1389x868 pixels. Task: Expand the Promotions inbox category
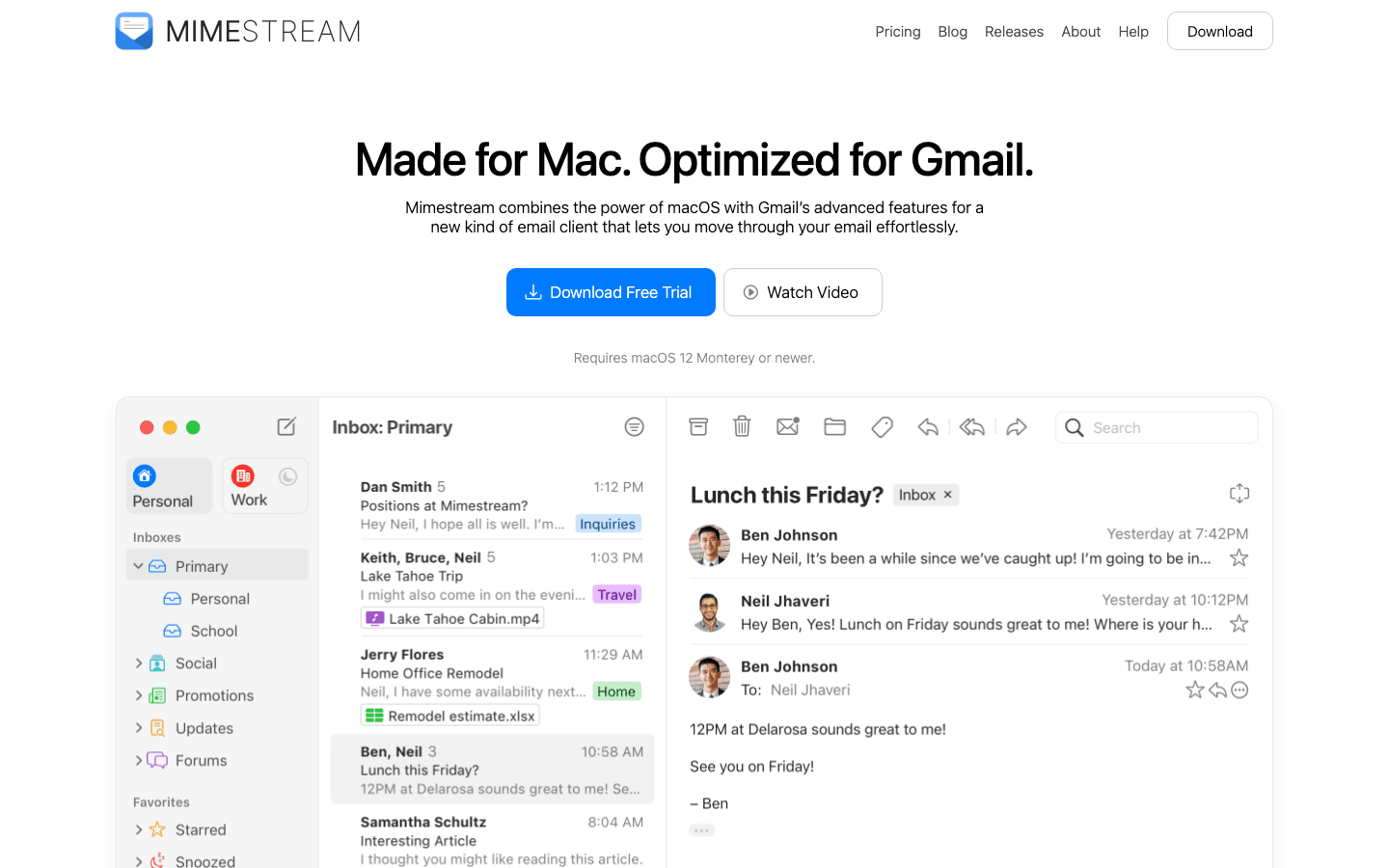point(139,695)
